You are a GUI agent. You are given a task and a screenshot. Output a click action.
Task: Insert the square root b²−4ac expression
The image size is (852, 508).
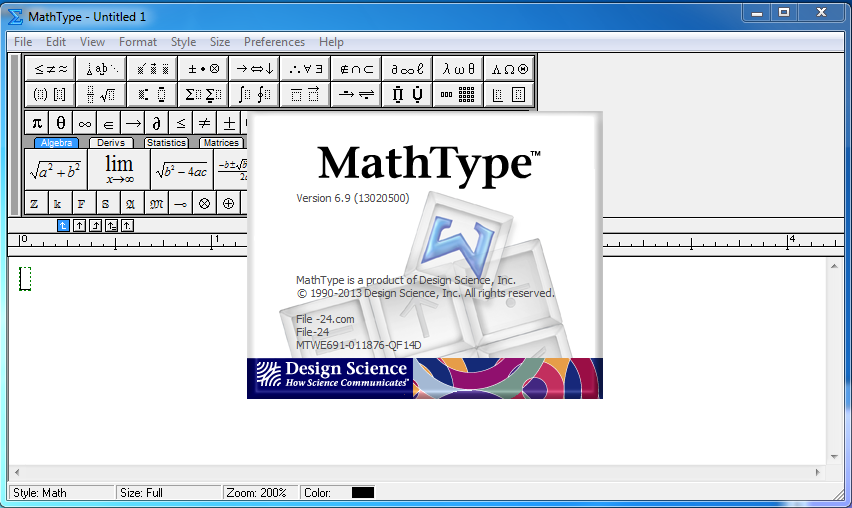pos(181,170)
